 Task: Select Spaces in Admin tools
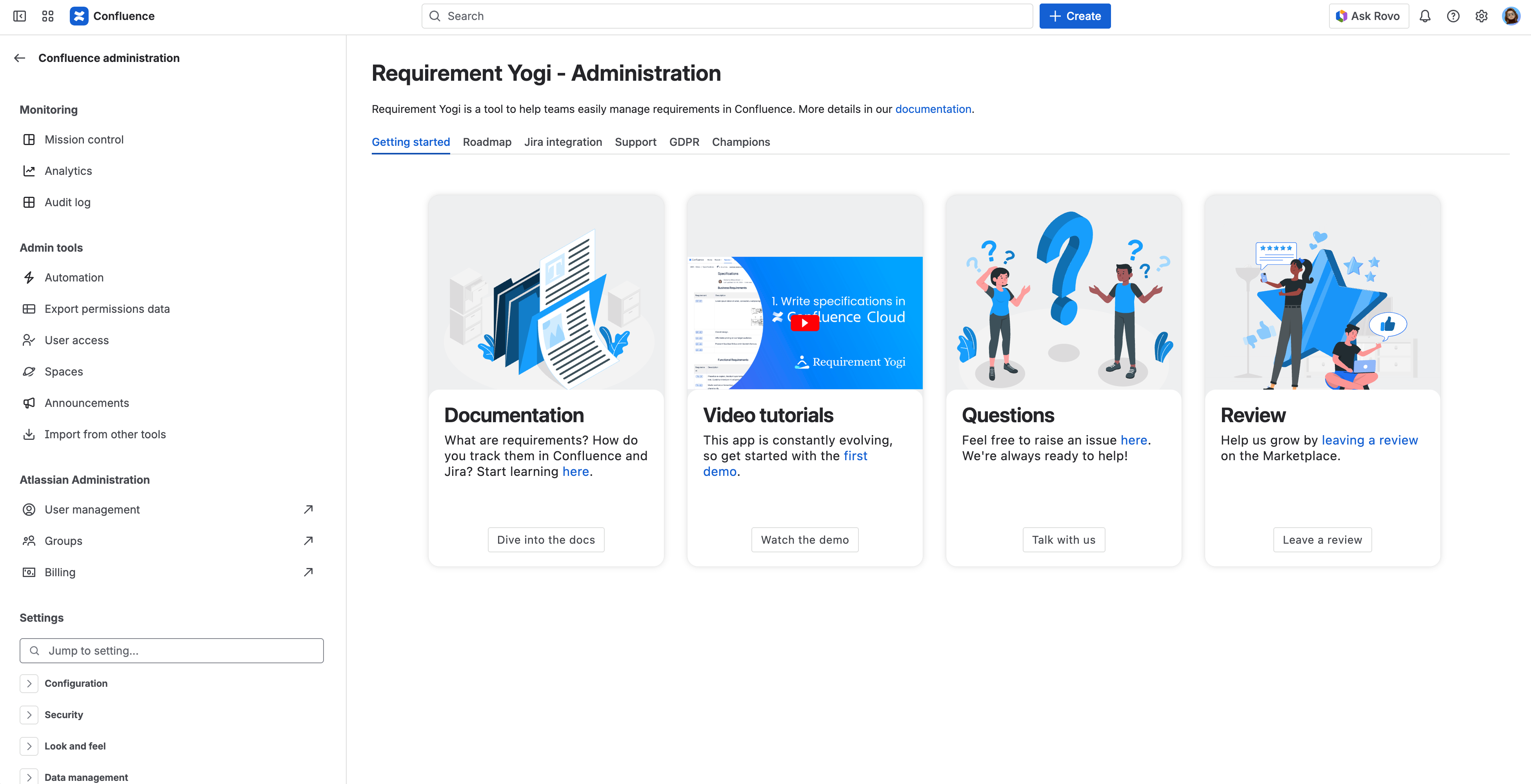tap(63, 371)
